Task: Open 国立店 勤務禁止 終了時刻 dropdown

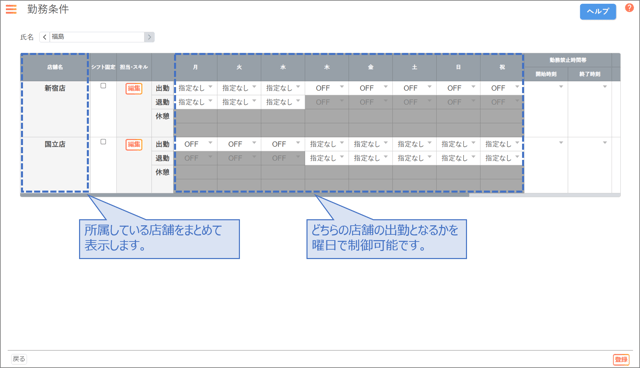Action: pyautogui.click(x=590, y=143)
